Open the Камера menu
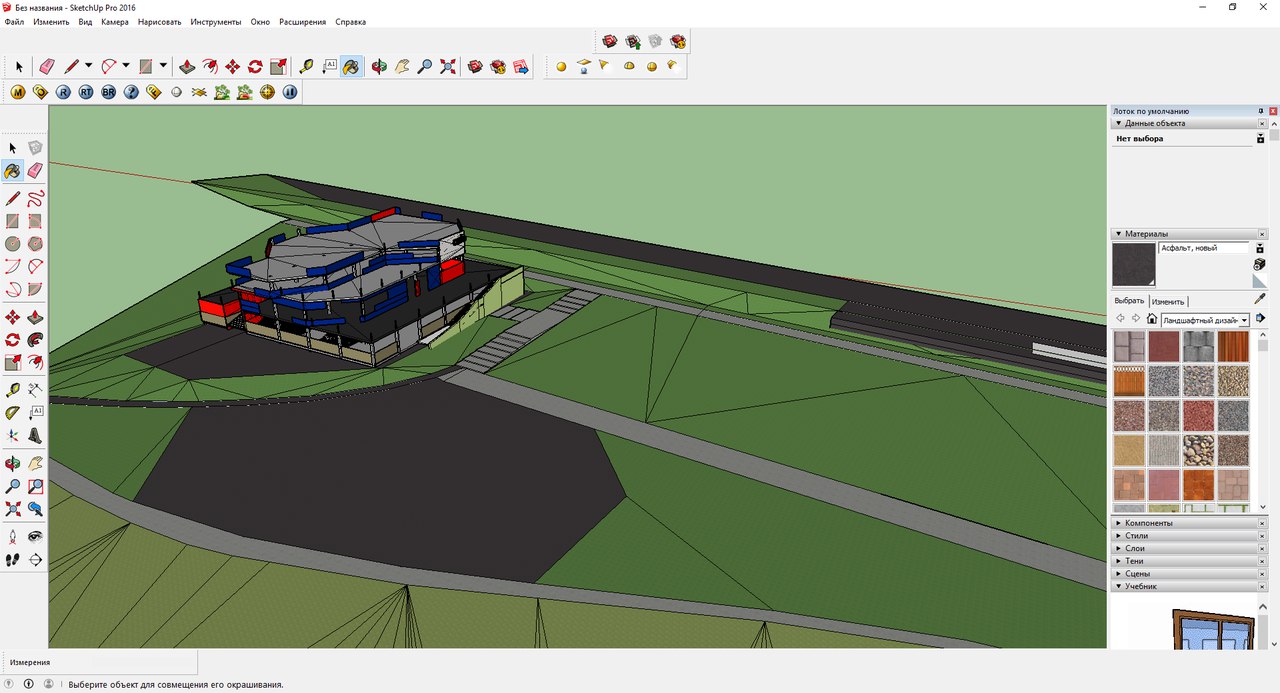 coord(114,22)
